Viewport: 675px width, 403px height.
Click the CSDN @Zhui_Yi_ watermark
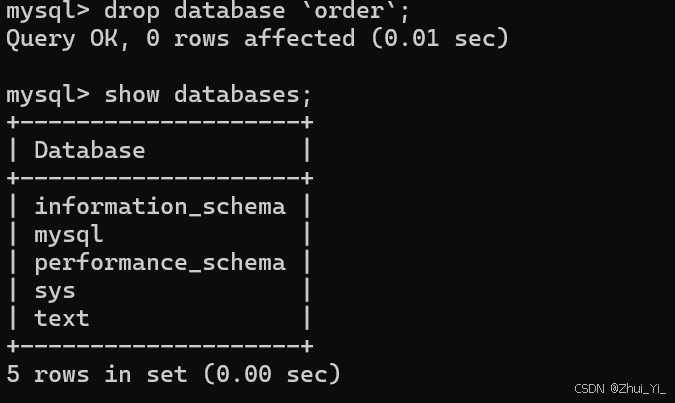coord(620,389)
